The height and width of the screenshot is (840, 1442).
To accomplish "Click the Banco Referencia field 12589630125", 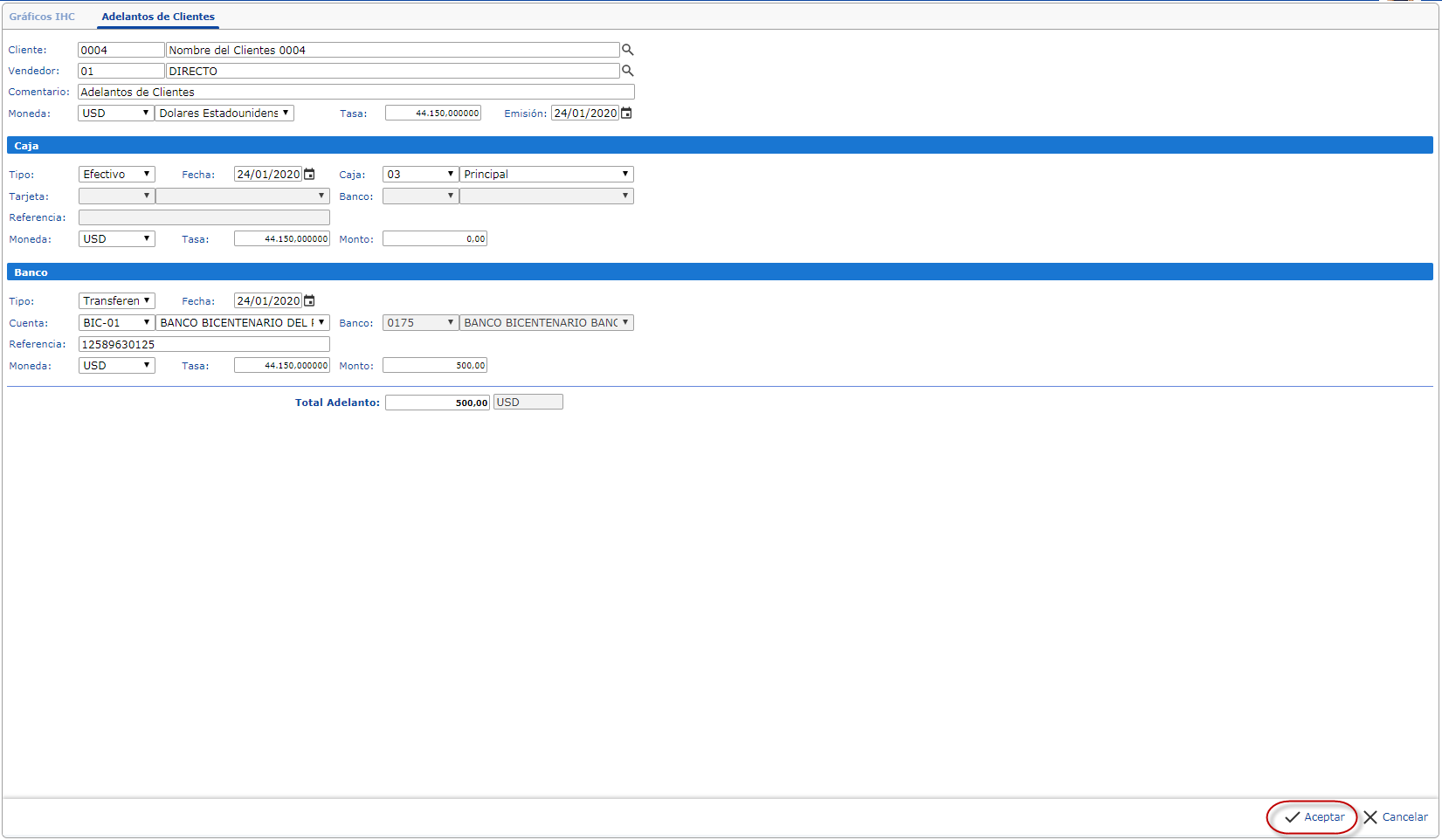I will [x=204, y=344].
